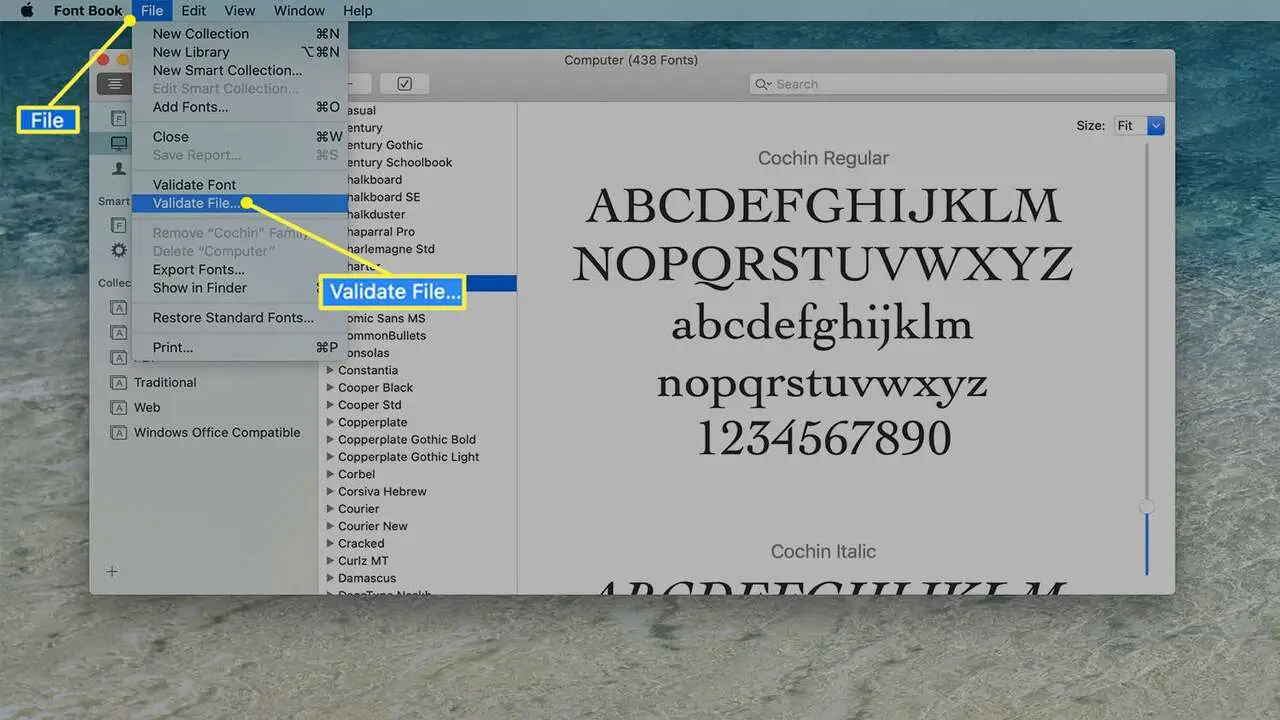The height and width of the screenshot is (720, 1280).
Task: Click the Web collection icon
Action: tap(118, 408)
